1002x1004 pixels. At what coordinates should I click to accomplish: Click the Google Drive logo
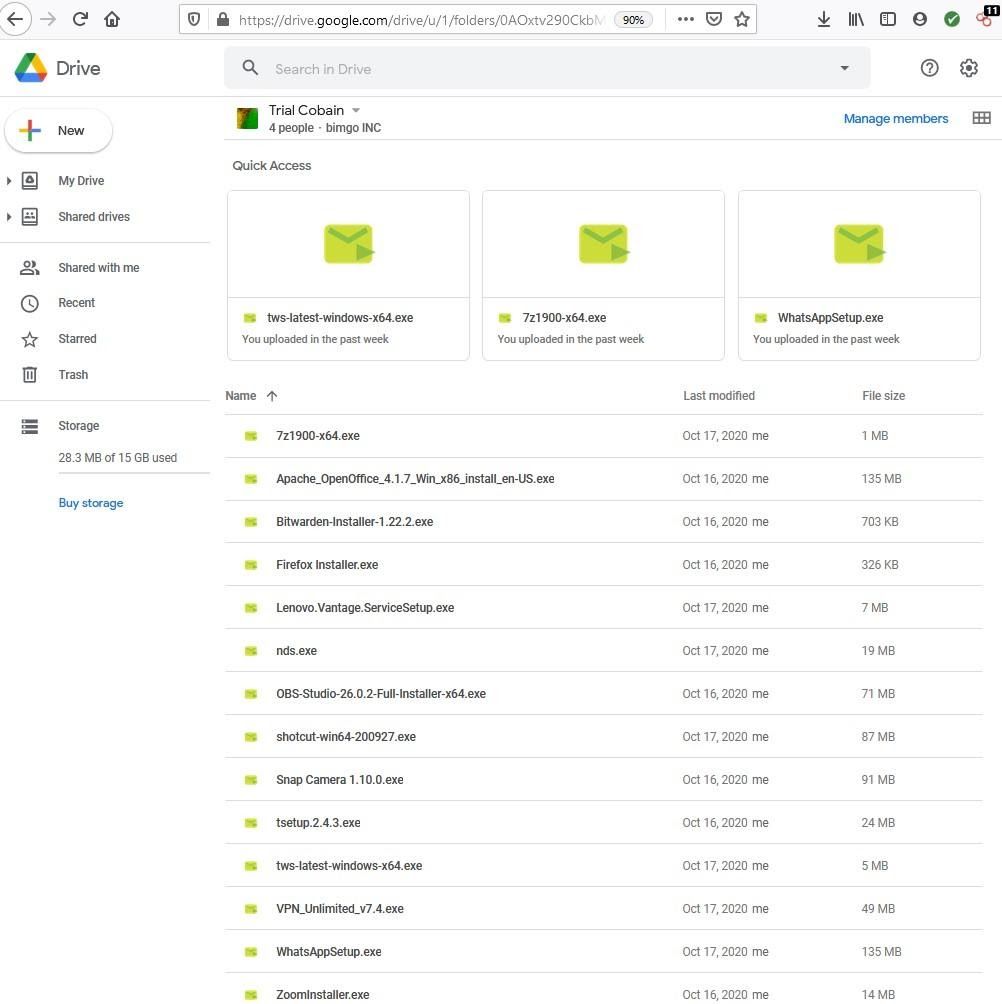31,68
